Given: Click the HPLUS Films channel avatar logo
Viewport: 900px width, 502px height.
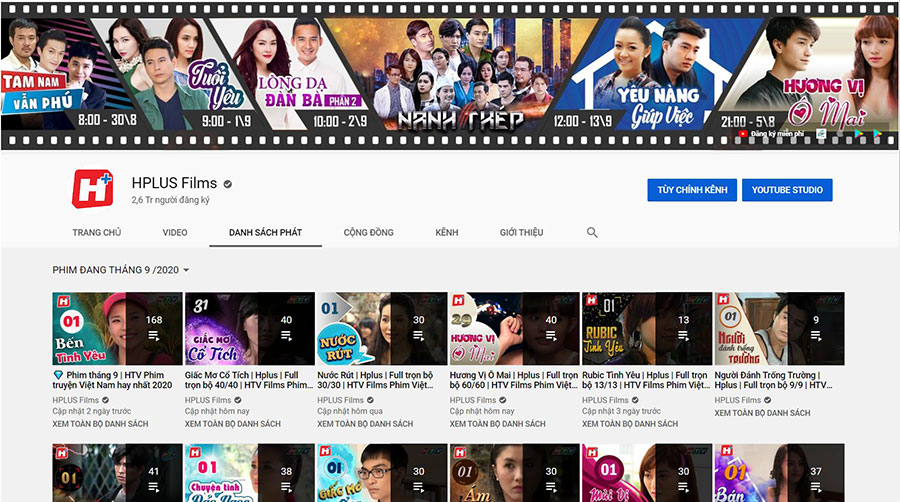Looking at the screenshot, I should 95,192.
